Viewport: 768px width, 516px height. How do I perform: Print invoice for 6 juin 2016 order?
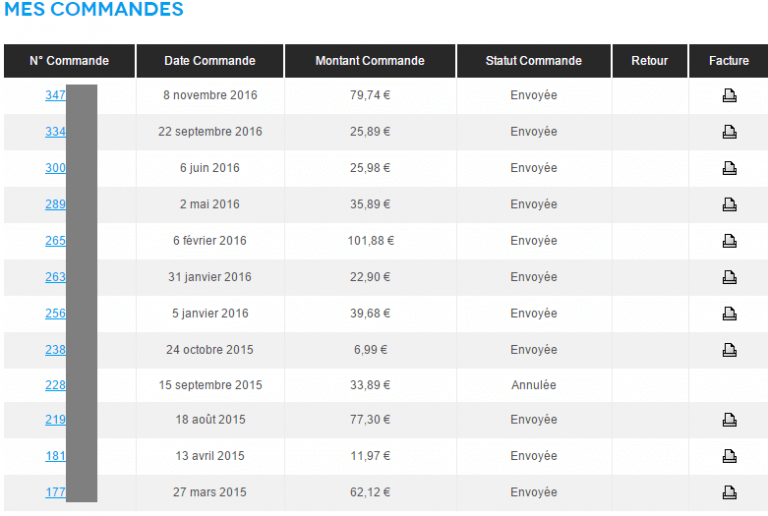click(729, 168)
